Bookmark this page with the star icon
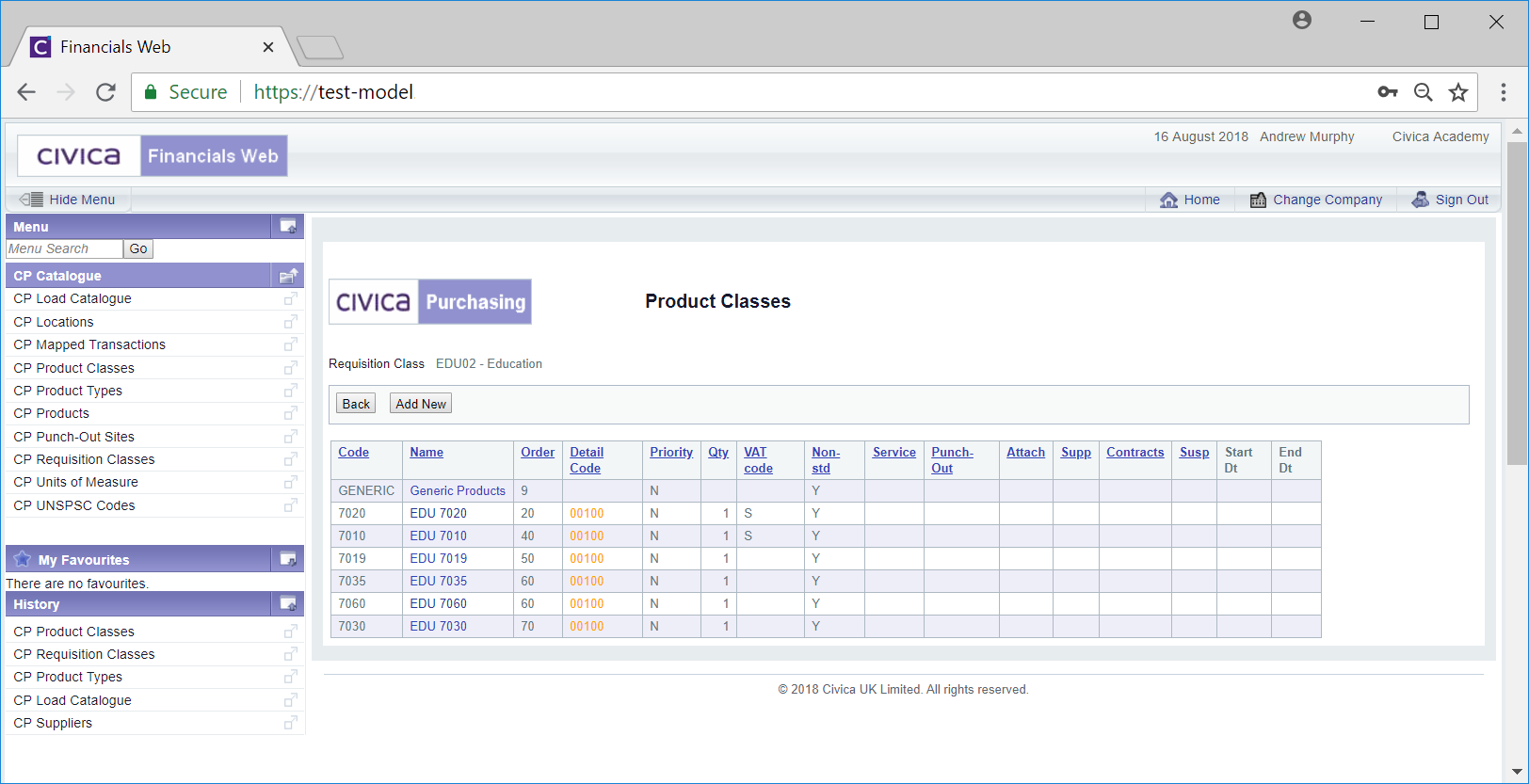Image resolution: width=1529 pixels, height=784 pixels. (1458, 92)
